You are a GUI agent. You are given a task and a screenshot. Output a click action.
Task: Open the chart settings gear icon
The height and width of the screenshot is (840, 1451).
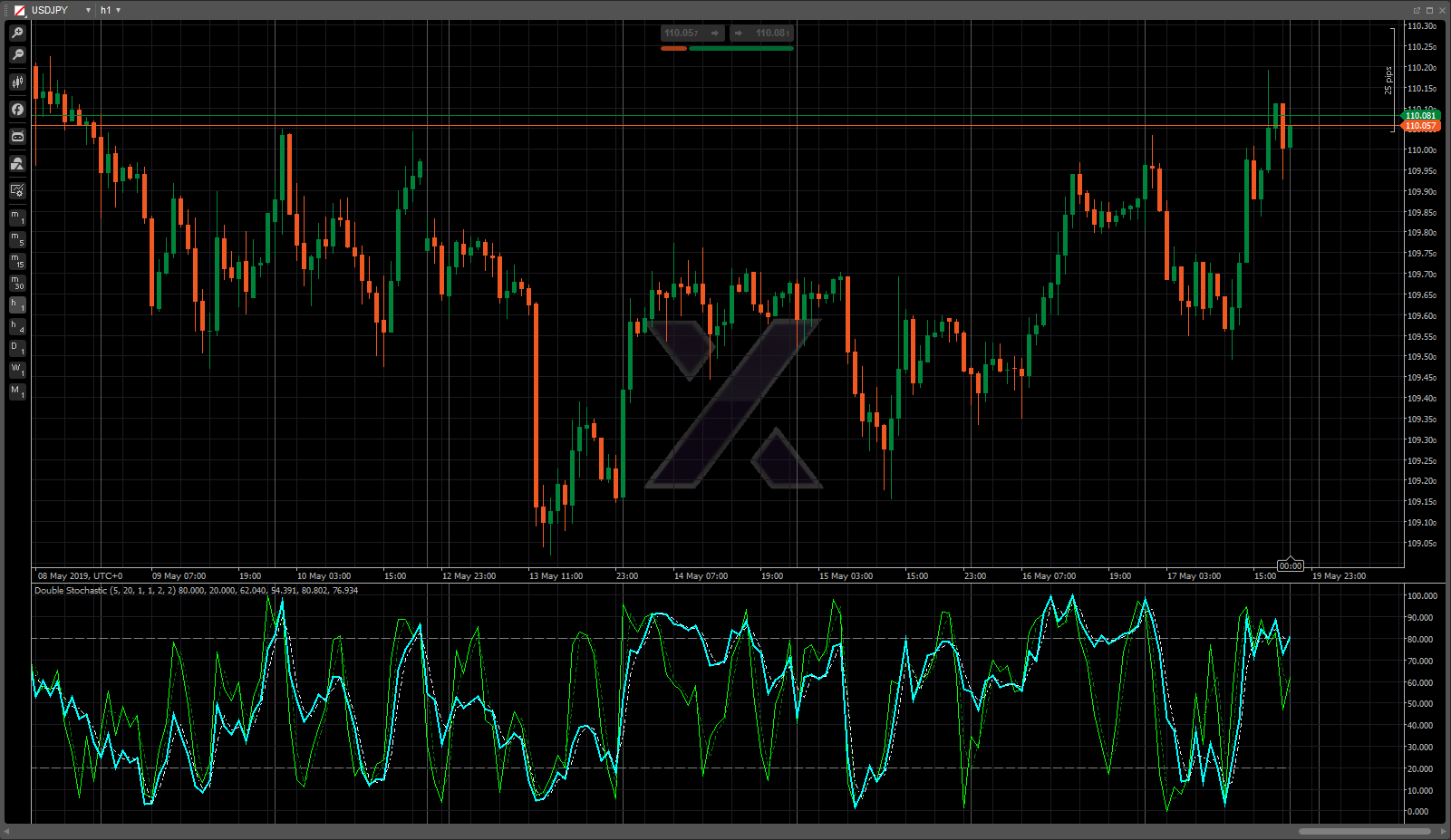pos(17,190)
